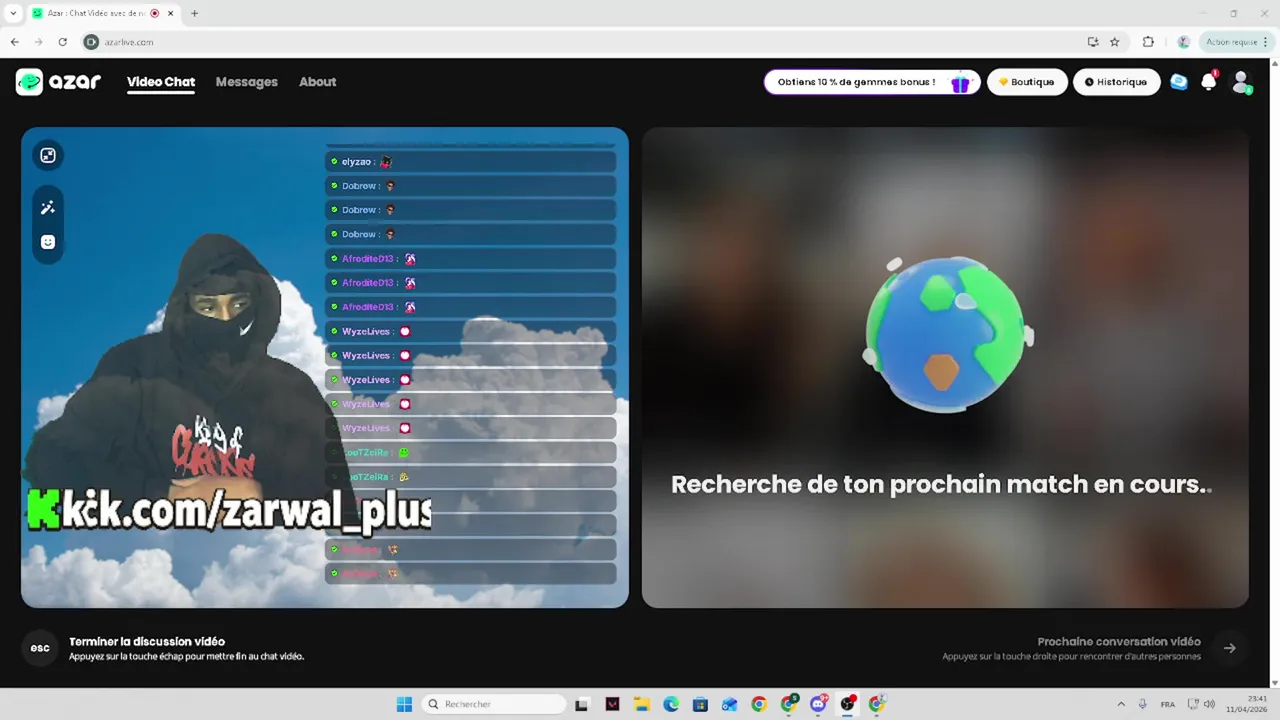The width and height of the screenshot is (1280, 720).
Task: Click 'Terminer la discussion vidéo' text
Action: 147,642
